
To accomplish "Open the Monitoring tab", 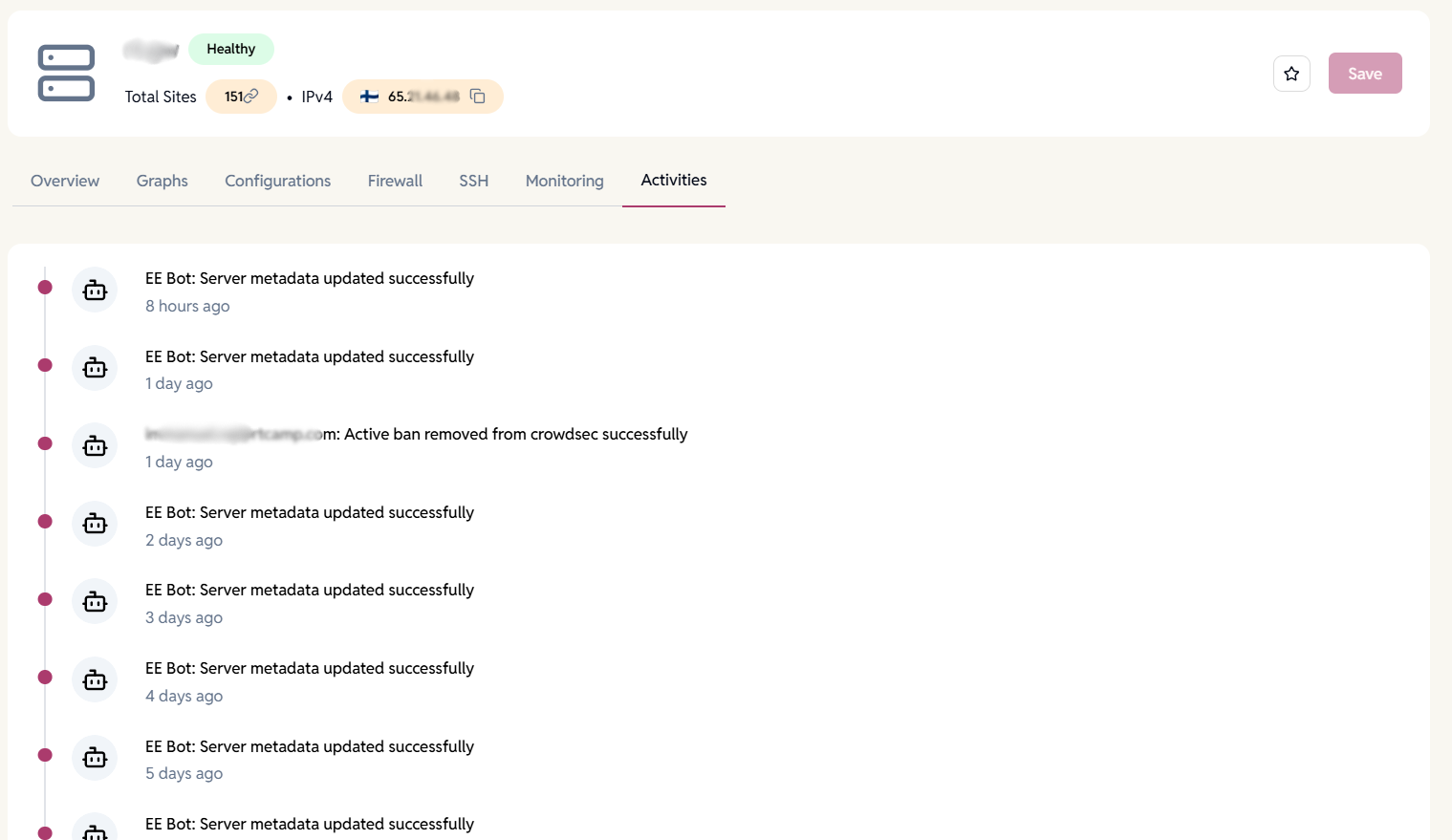I will coord(564,181).
